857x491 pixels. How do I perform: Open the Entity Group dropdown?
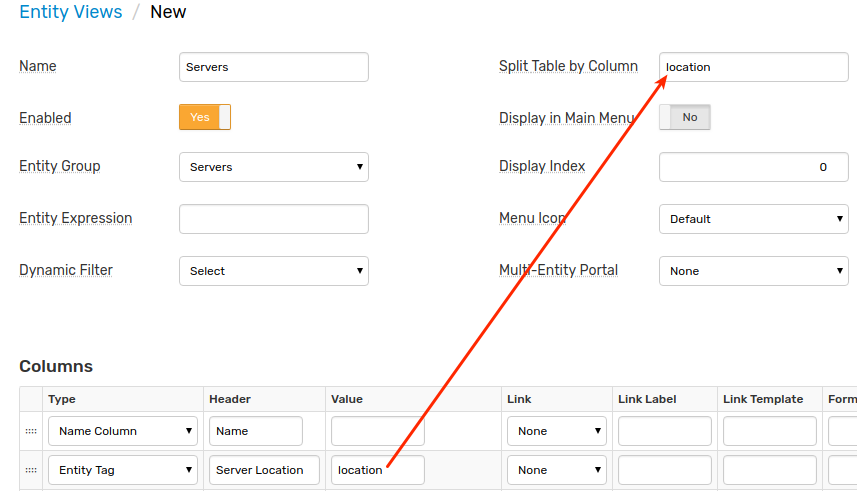point(274,167)
